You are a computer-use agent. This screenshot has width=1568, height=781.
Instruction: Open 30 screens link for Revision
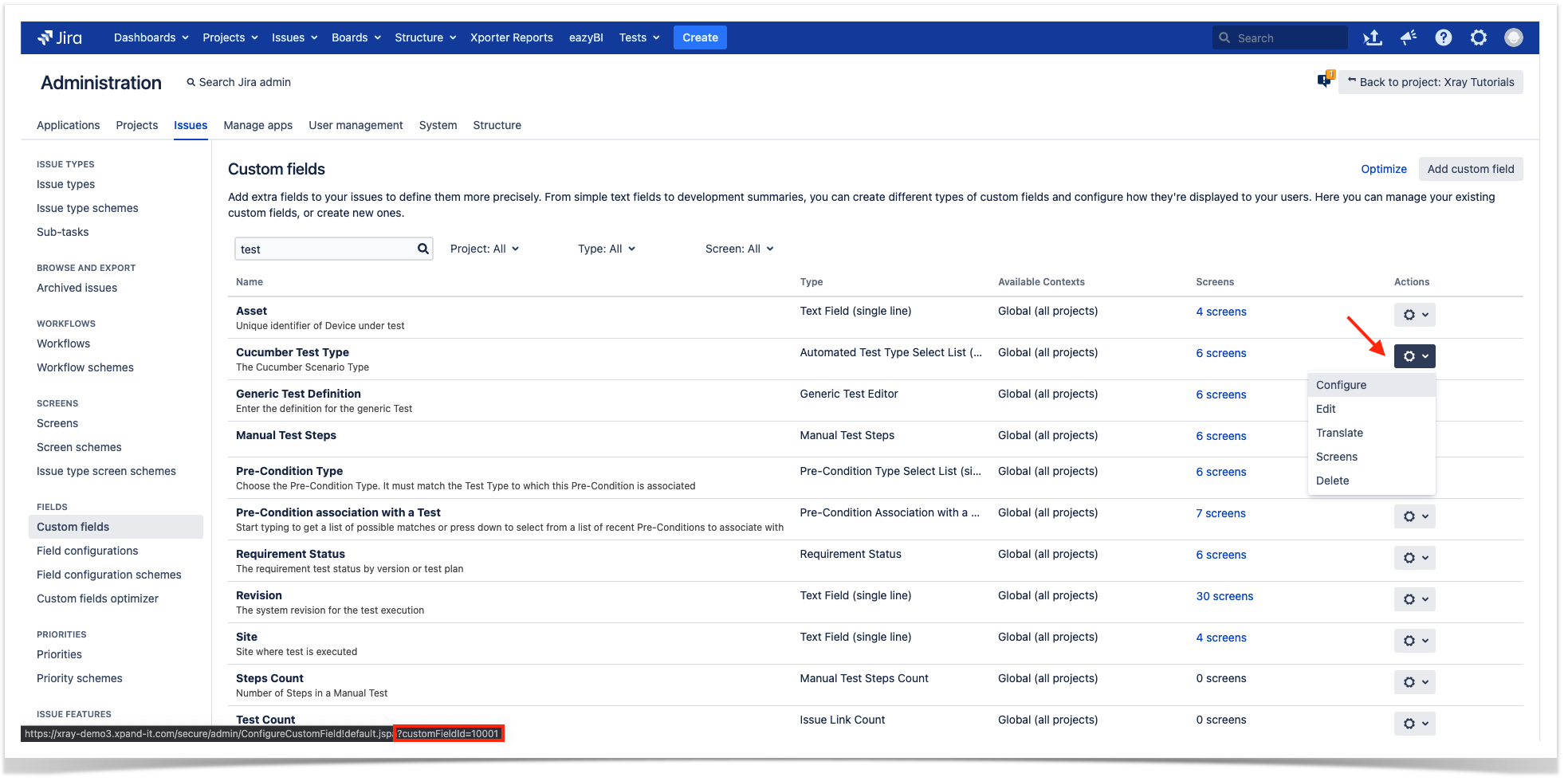click(1224, 596)
